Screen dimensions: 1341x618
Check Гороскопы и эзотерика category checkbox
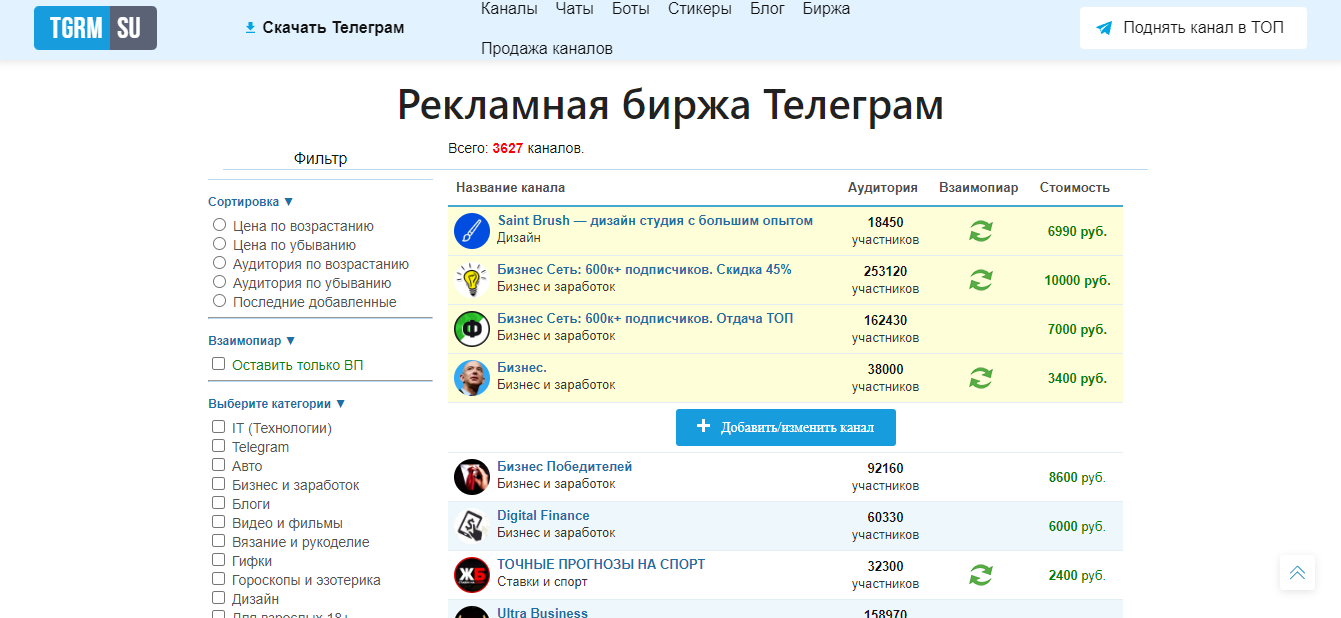click(x=218, y=579)
